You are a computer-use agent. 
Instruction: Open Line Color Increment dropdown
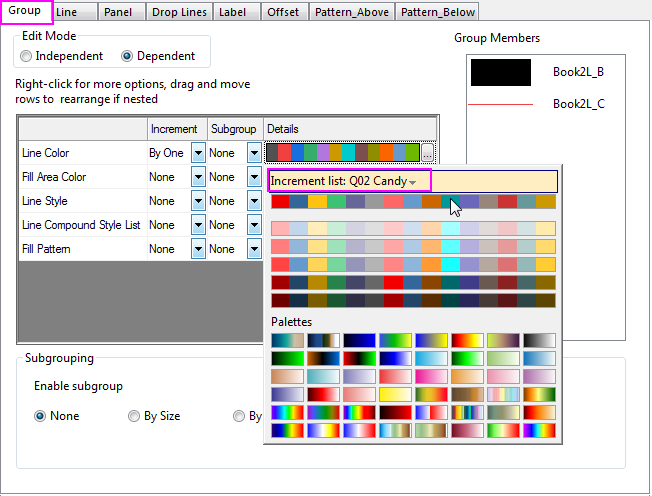(198, 153)
